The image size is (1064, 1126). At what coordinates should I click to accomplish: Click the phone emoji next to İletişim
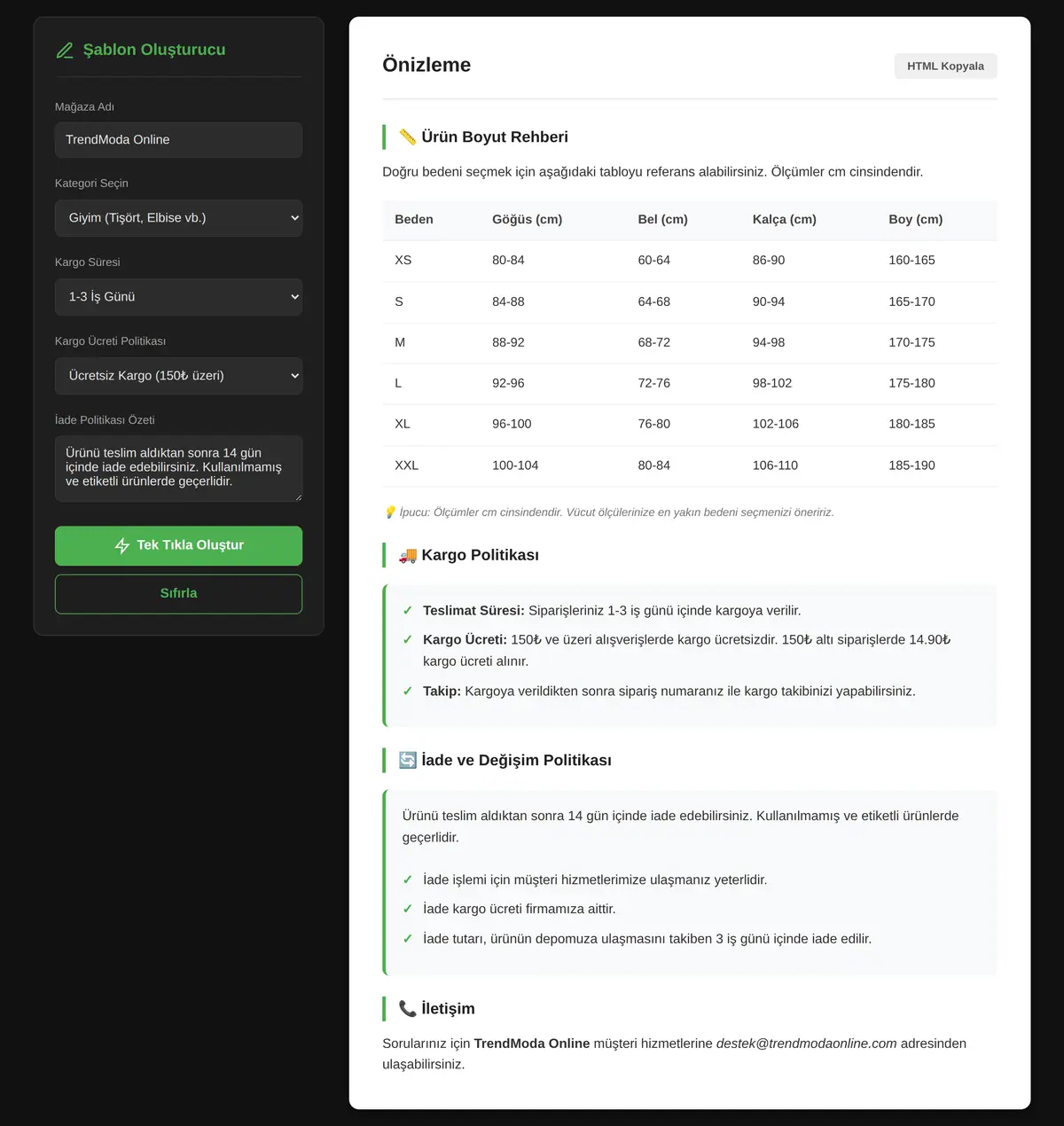pos(408,1008)
